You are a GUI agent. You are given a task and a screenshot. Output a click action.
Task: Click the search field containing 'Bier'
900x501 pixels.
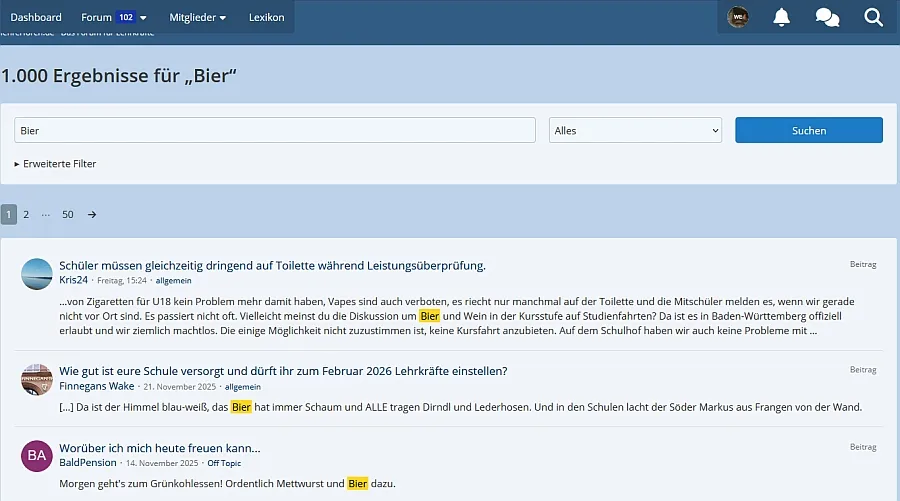click(x=275, y=130)
